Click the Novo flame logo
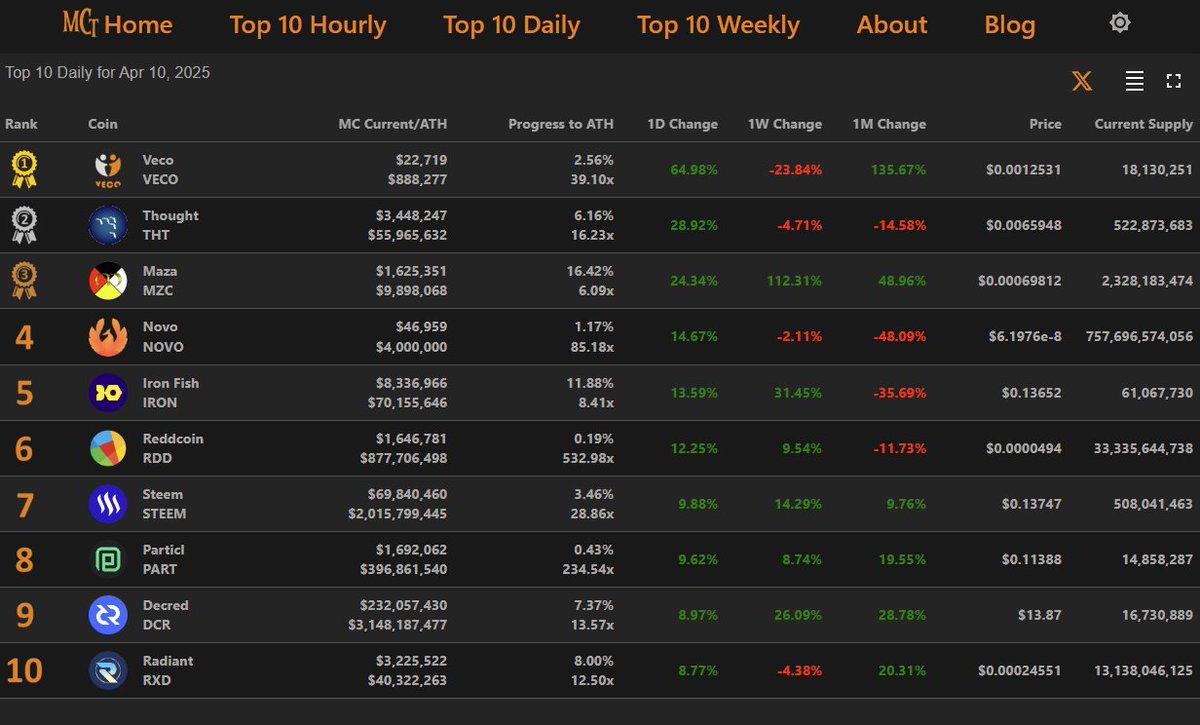The width and height of the screenshot is (1200, 725). [107, 337]
